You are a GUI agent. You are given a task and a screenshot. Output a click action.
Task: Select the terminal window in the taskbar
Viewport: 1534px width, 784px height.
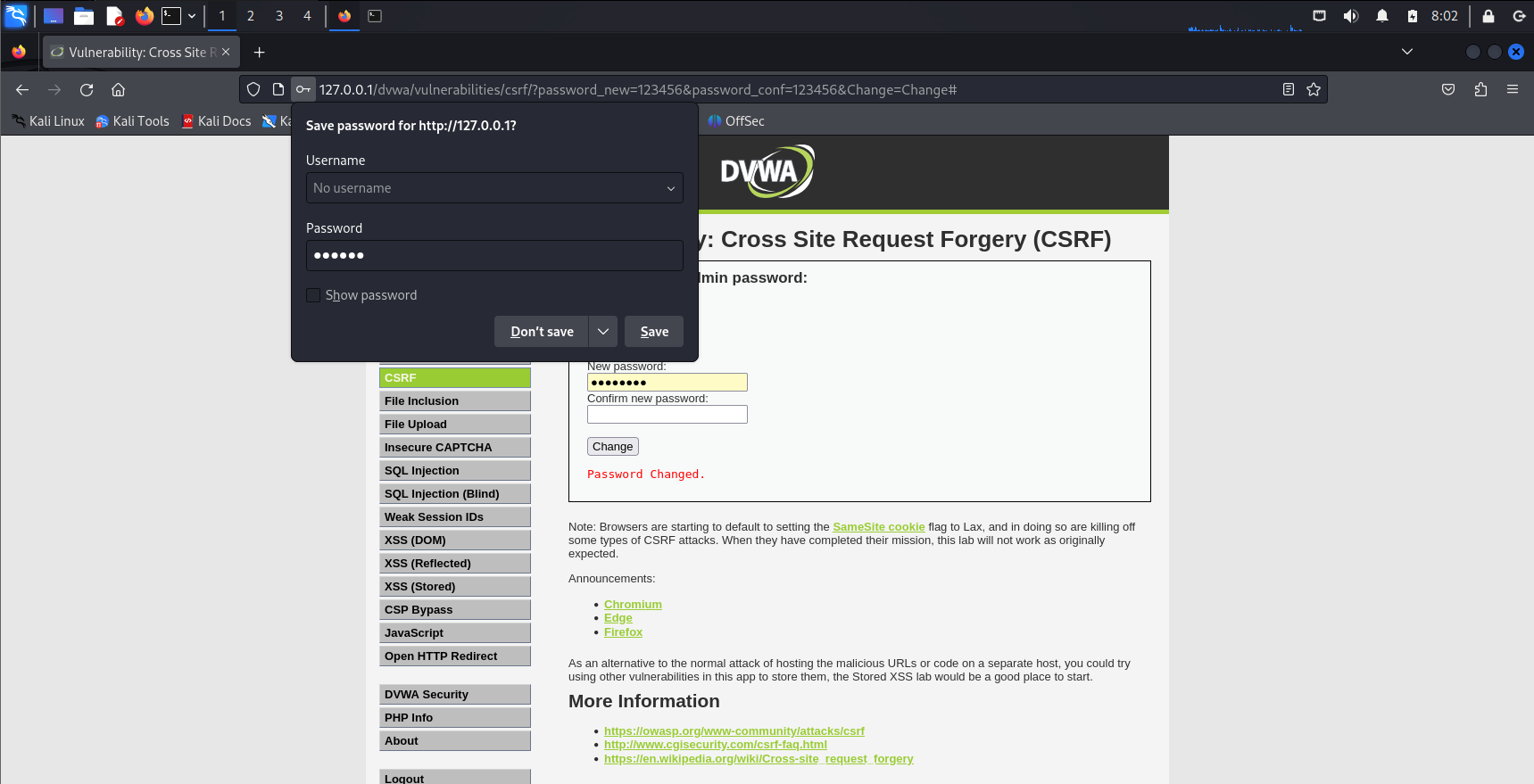click(x=375, y=16)
